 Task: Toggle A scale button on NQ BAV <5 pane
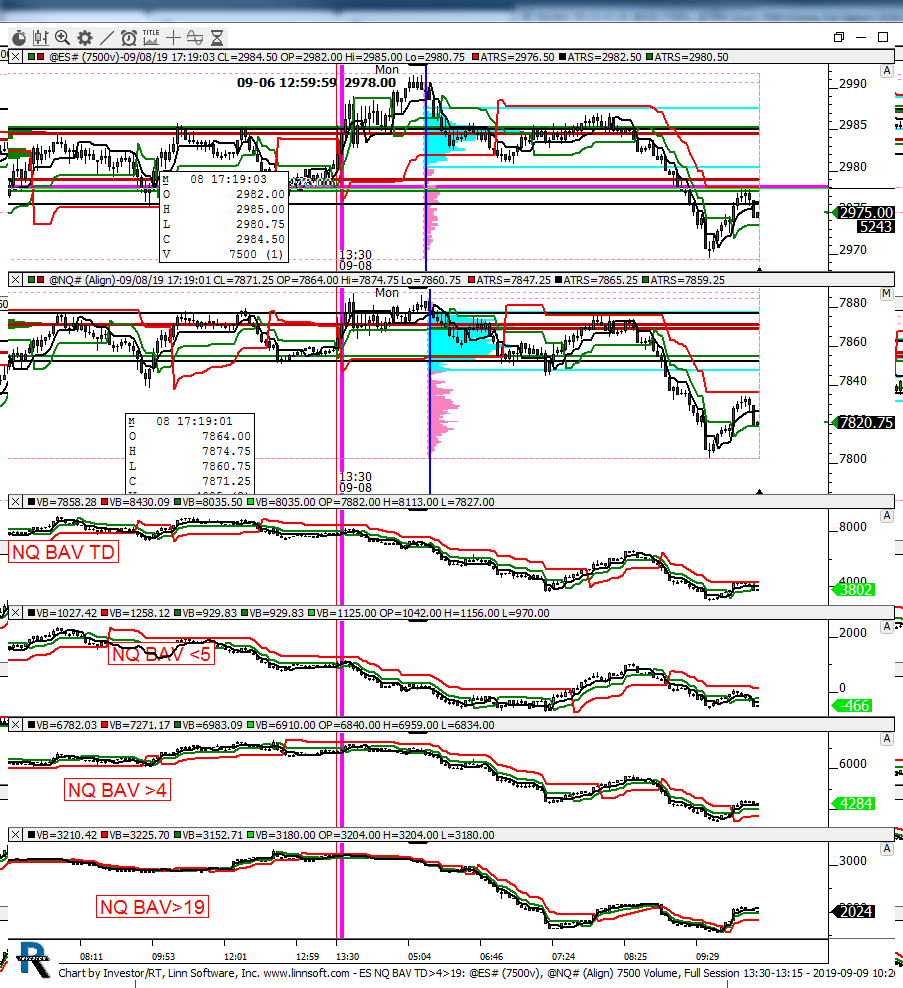click(x=887, y=627)
